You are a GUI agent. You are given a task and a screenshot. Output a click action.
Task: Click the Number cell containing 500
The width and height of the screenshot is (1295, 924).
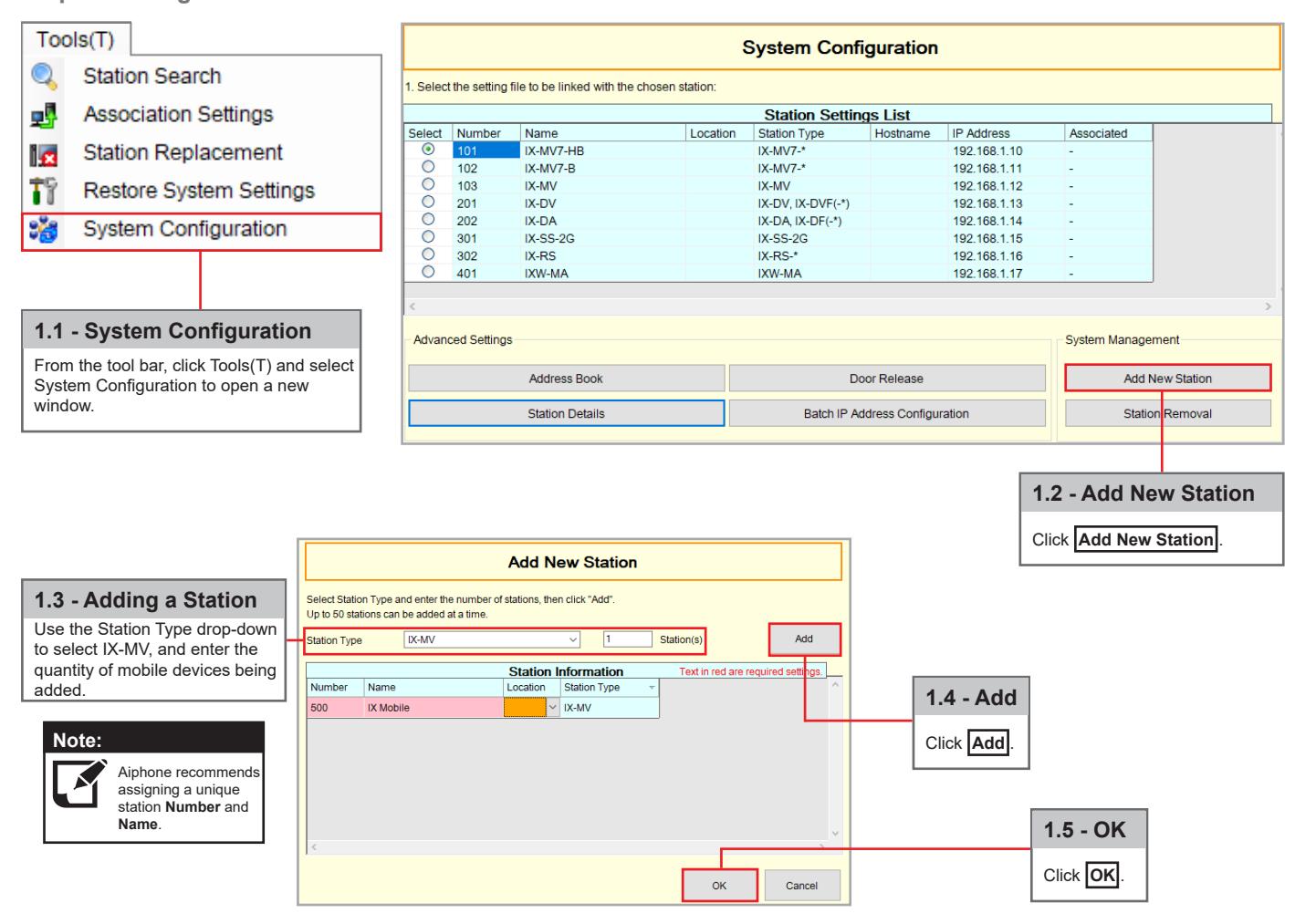click(x=335, y=707)
